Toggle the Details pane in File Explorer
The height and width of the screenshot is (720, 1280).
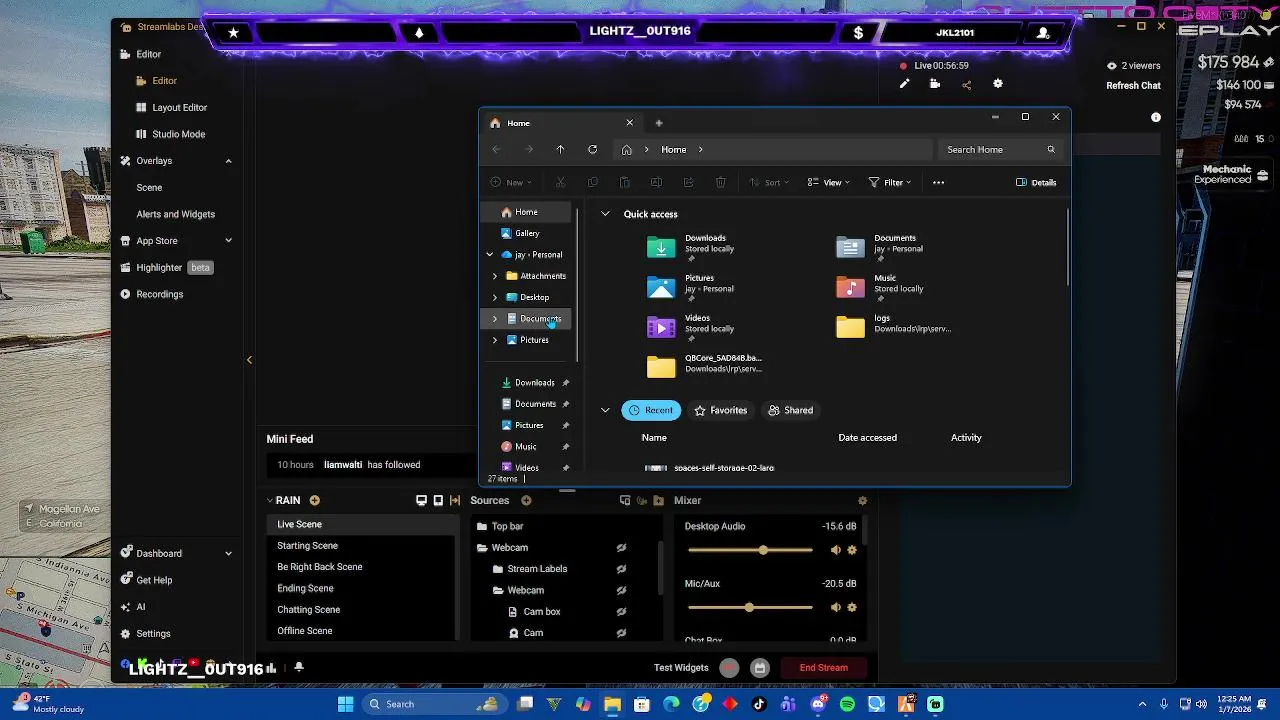point(1036,182)
